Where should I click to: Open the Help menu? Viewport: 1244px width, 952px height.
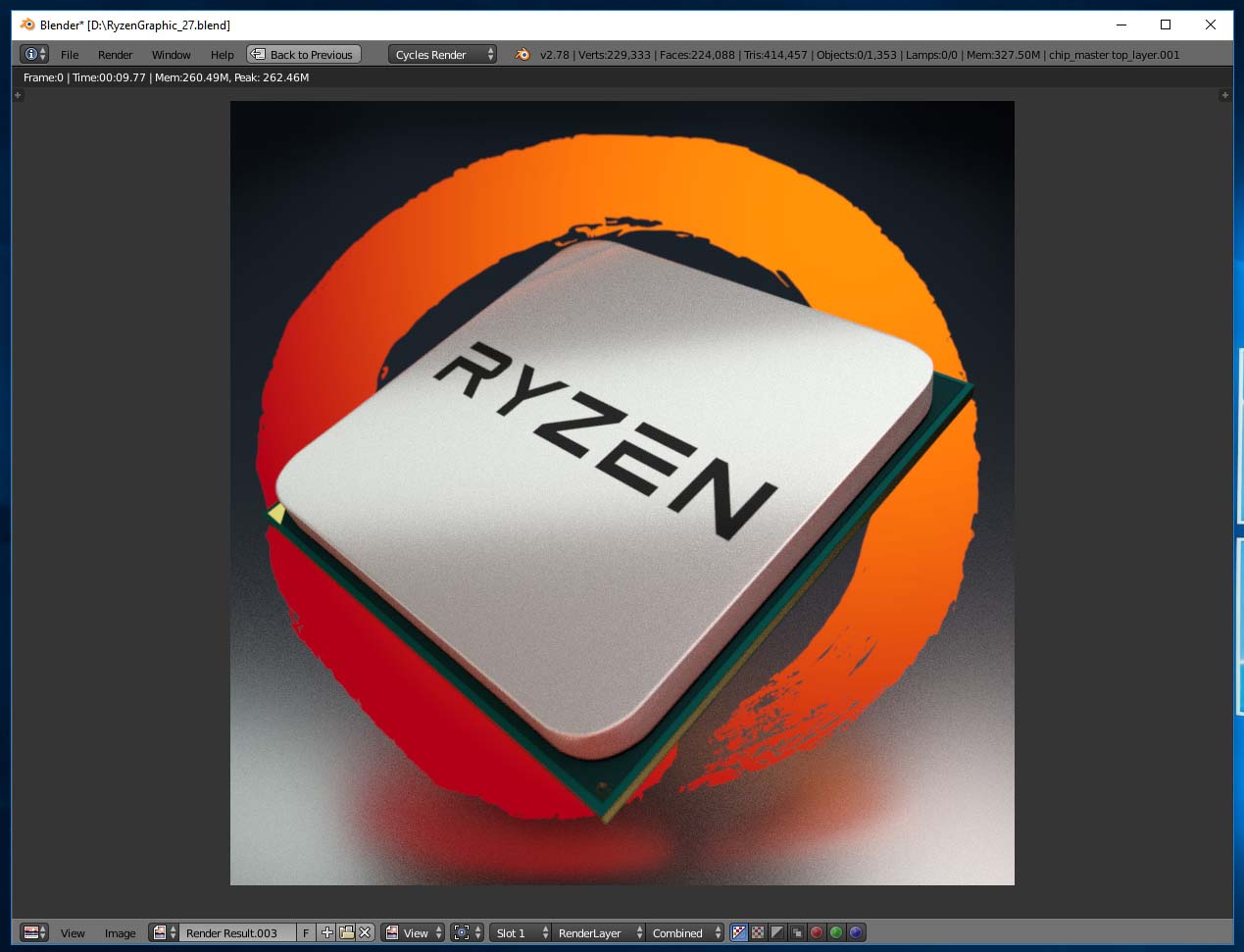(x=223, y=55)
